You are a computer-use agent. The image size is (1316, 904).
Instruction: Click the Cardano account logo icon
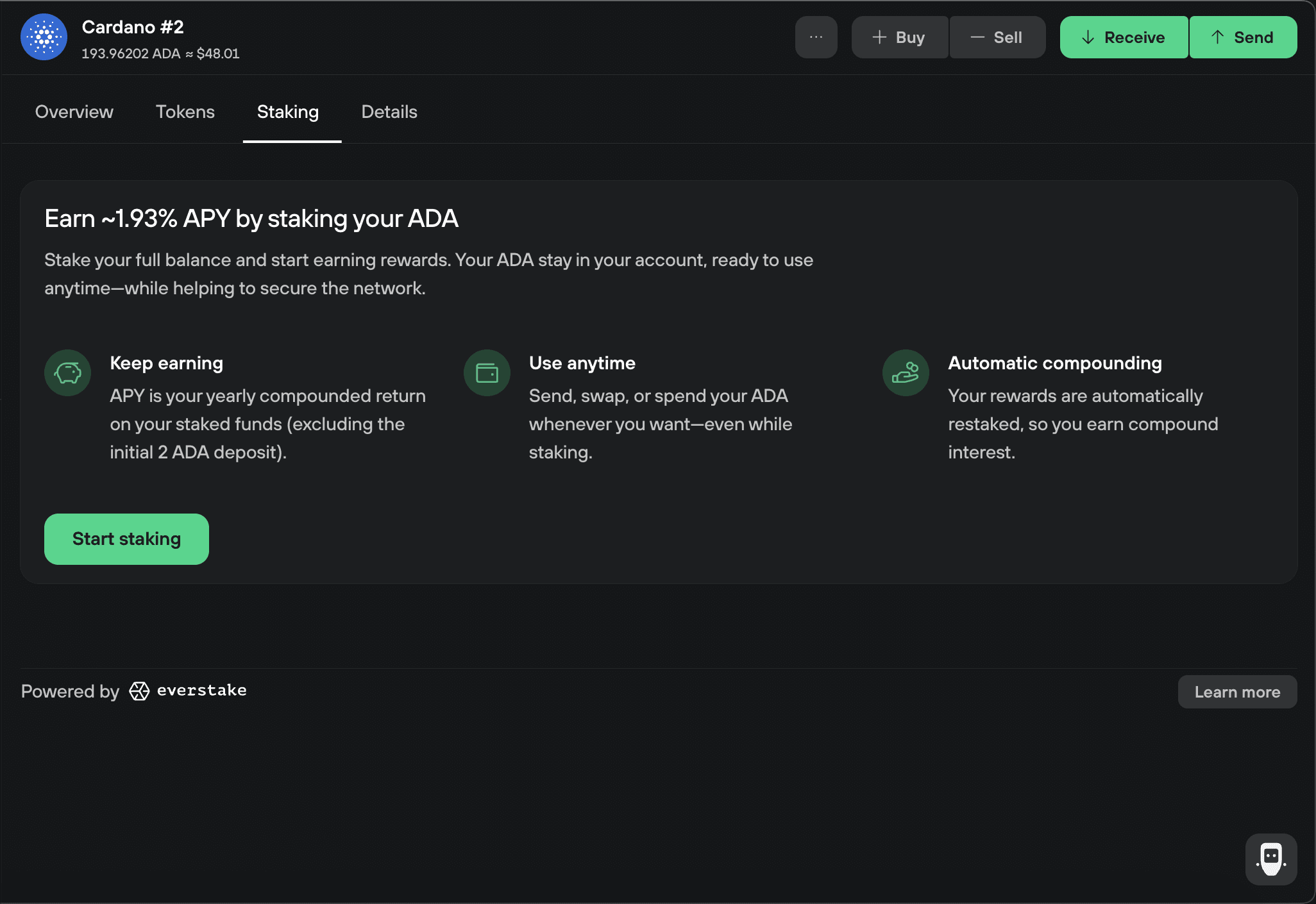click(x=44, y=37)
